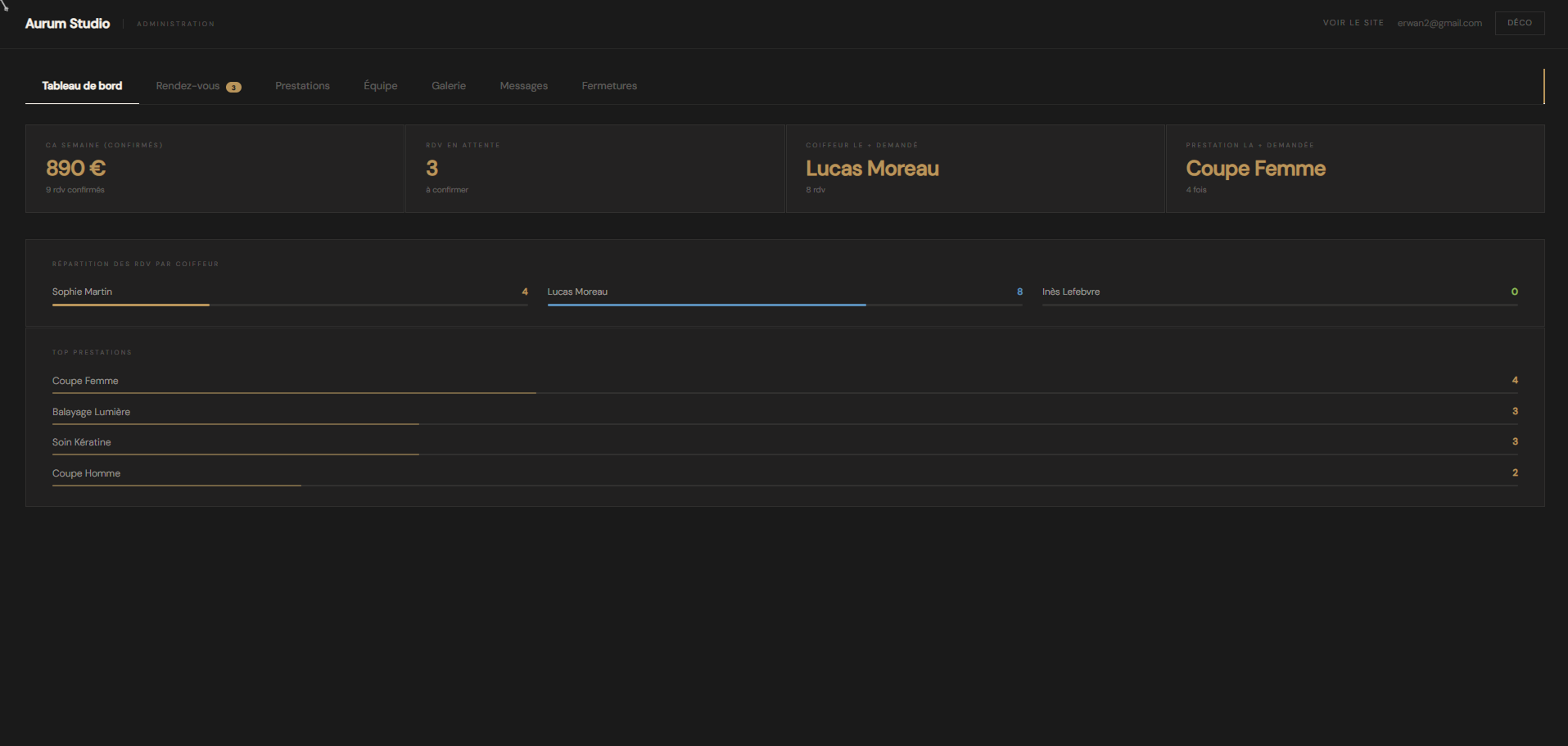Click the Coupe Homme row label

(x=86, y=473)
